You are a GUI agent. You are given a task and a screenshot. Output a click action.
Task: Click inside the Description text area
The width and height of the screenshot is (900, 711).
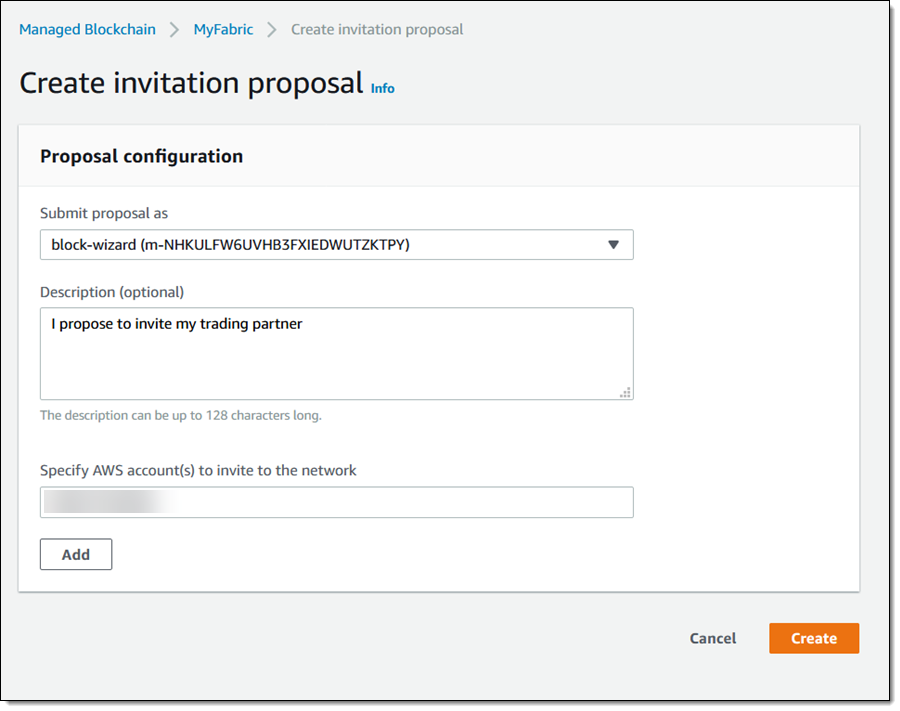(x=336, y=360)
